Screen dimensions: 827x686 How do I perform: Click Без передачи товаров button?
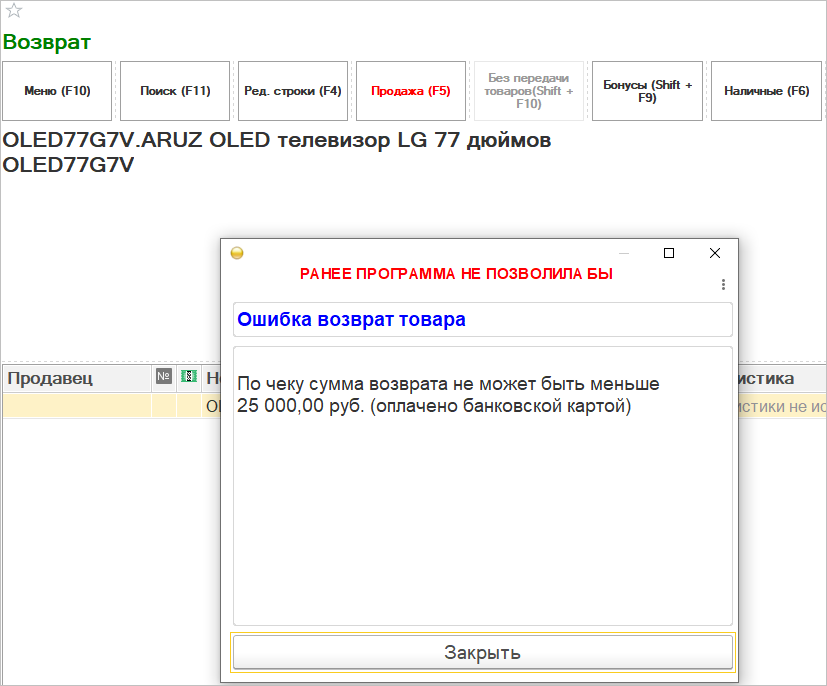point(529,91)
